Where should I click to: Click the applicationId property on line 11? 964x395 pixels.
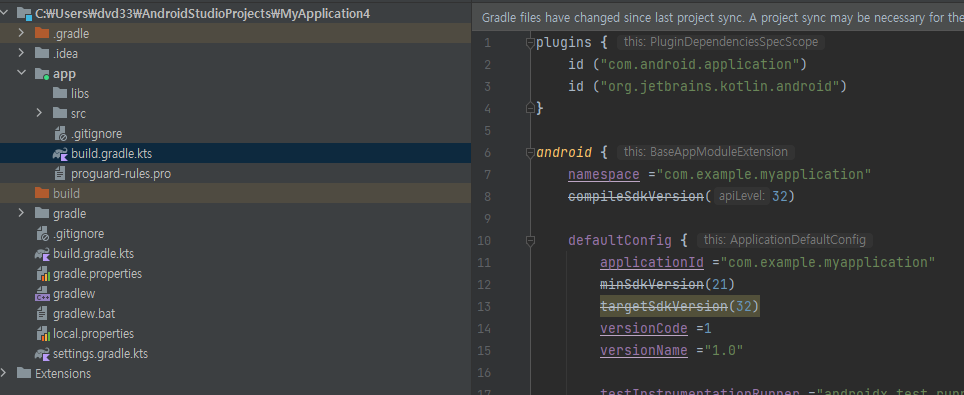(x=652, y=262)
